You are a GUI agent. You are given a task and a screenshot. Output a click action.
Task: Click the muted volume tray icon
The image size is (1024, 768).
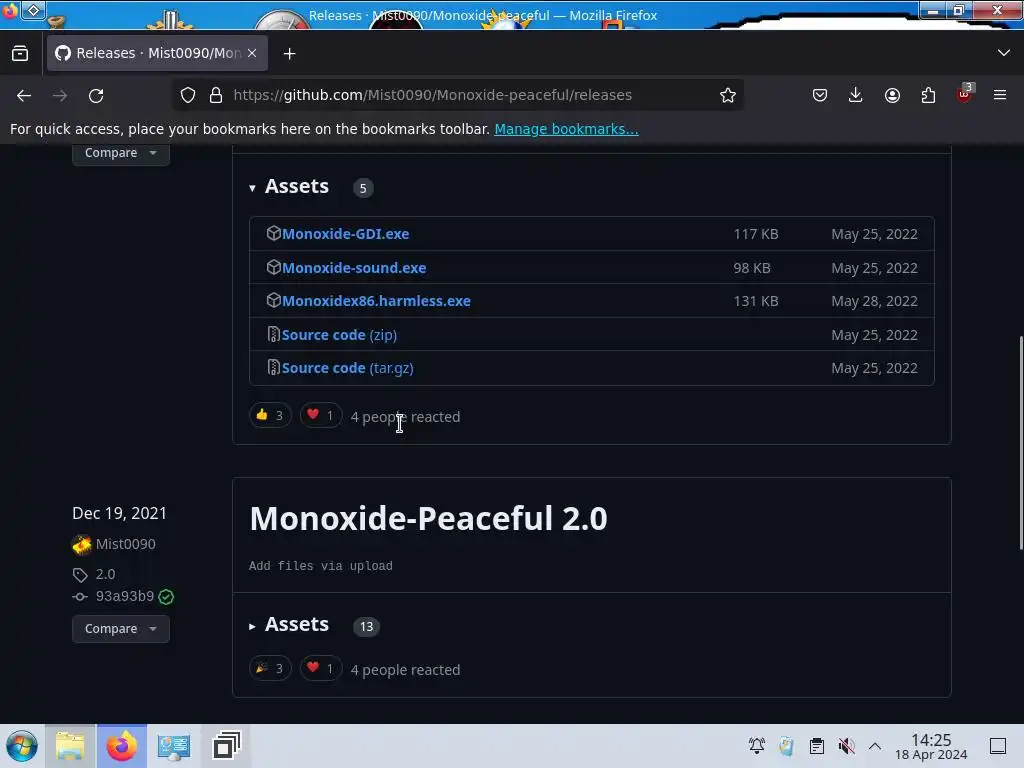click(x=846, y=746)
